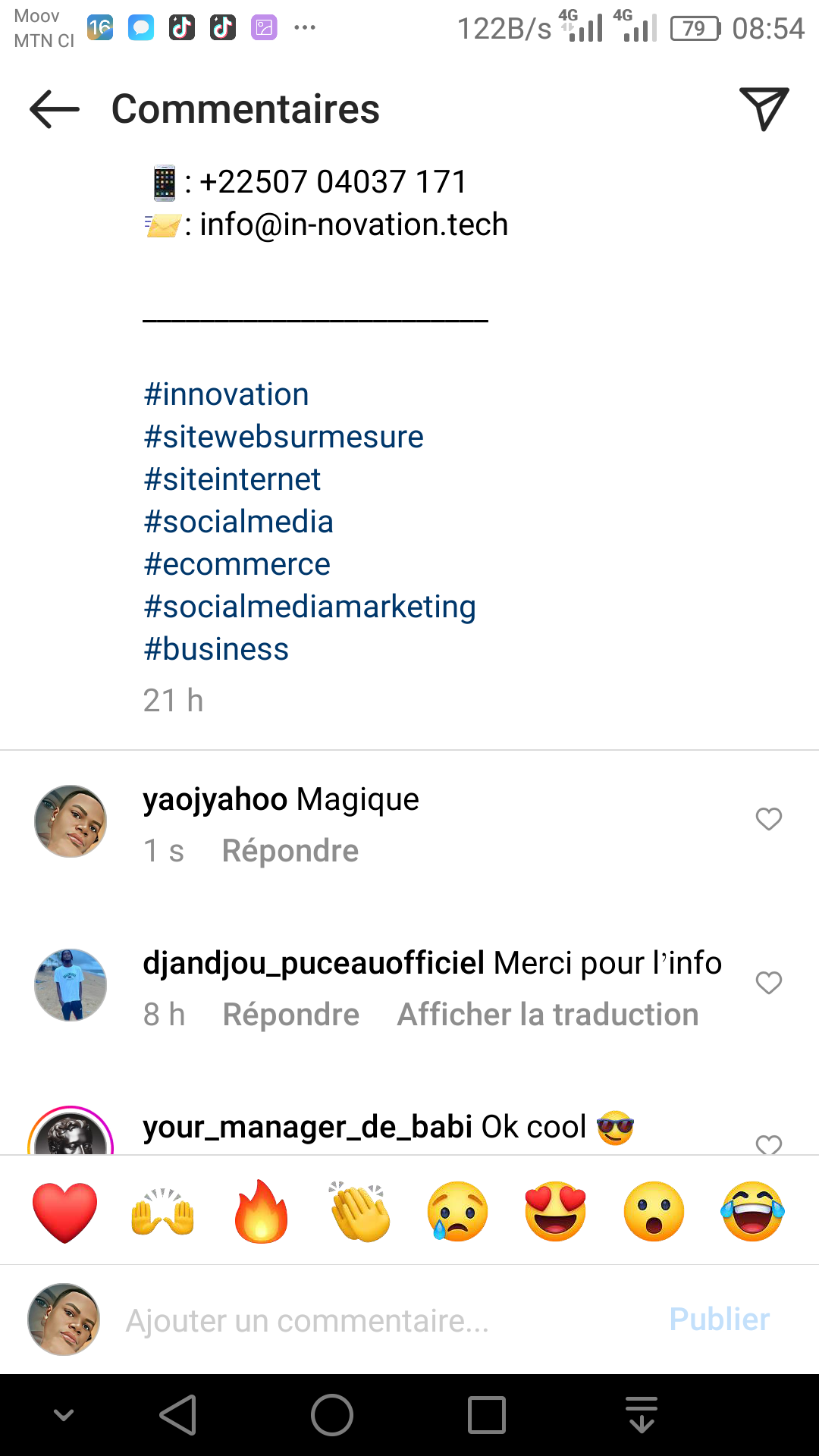Tap the back arrow beside Commentaires
819x1456 pixels.
click(55, 109)
